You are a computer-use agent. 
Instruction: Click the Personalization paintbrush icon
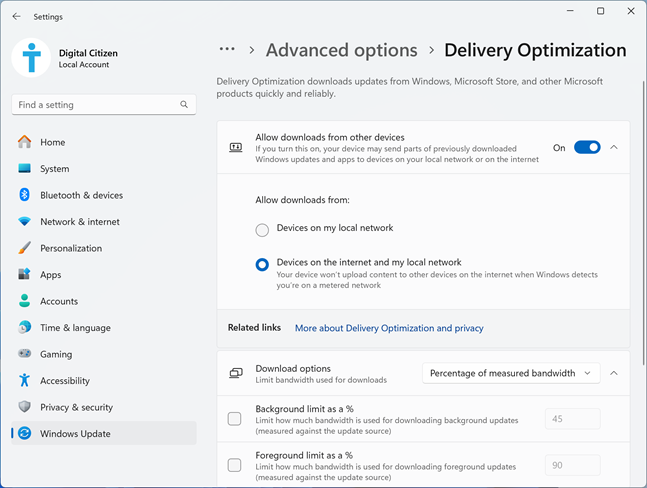click(x=25, y=248)
